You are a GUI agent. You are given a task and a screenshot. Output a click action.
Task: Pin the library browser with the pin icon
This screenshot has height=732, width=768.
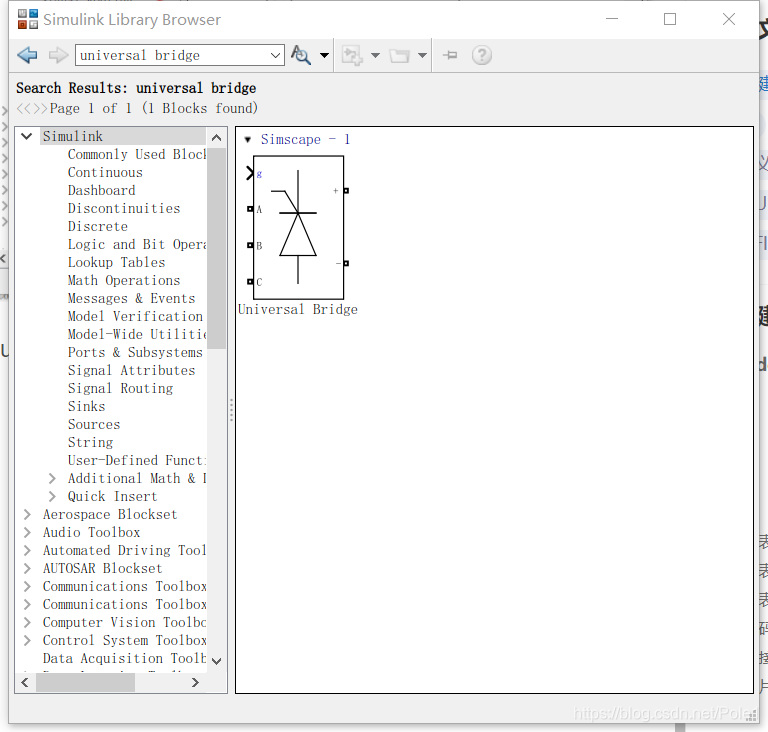point(450,55)
